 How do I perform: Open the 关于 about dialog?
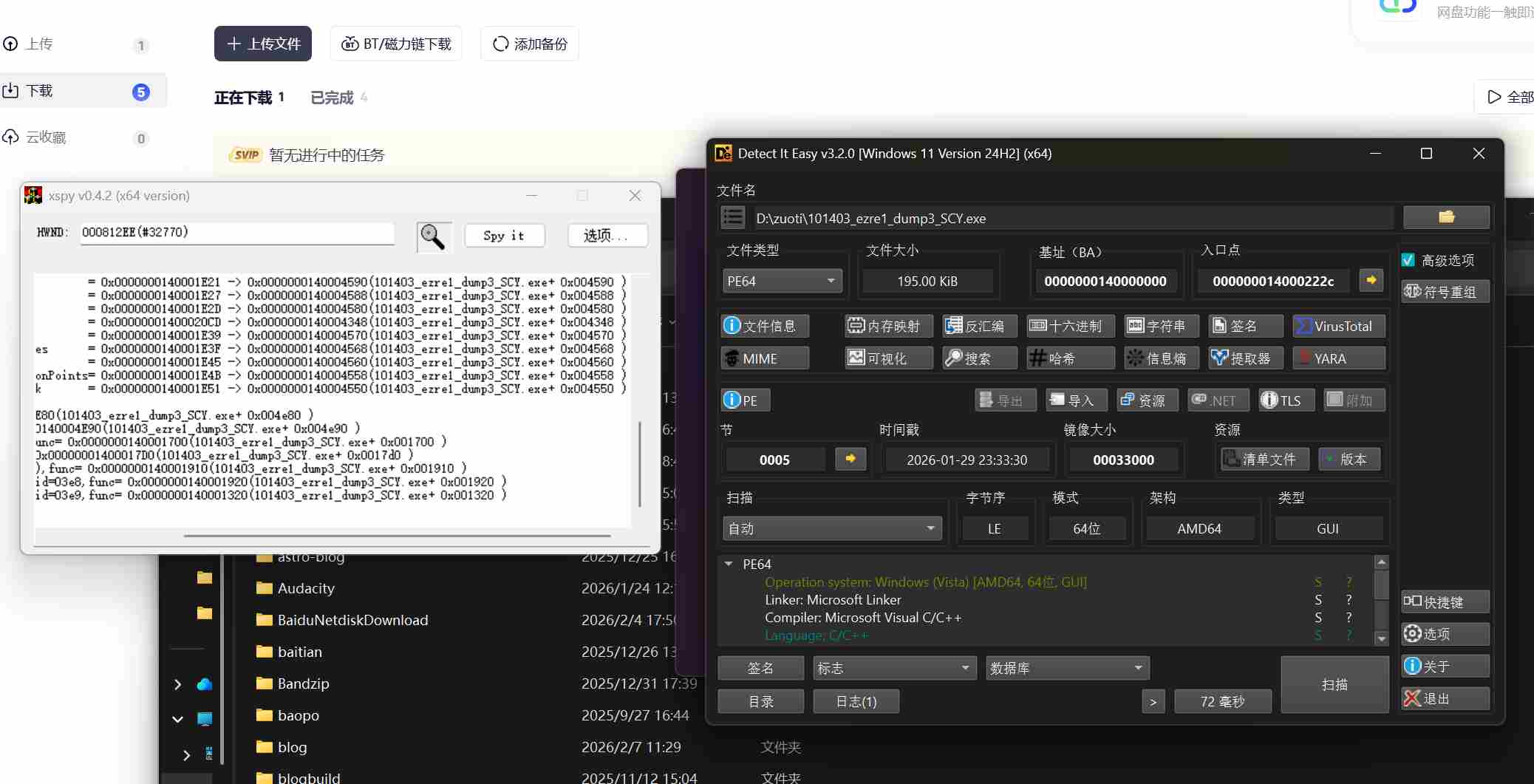tap(1445, 667)
